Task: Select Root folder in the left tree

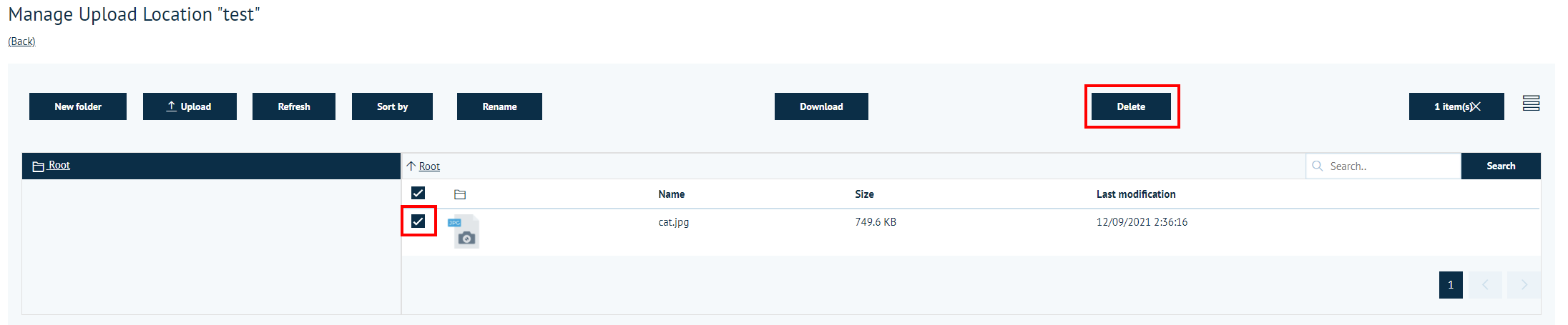Action: click(x=59, y=165)
